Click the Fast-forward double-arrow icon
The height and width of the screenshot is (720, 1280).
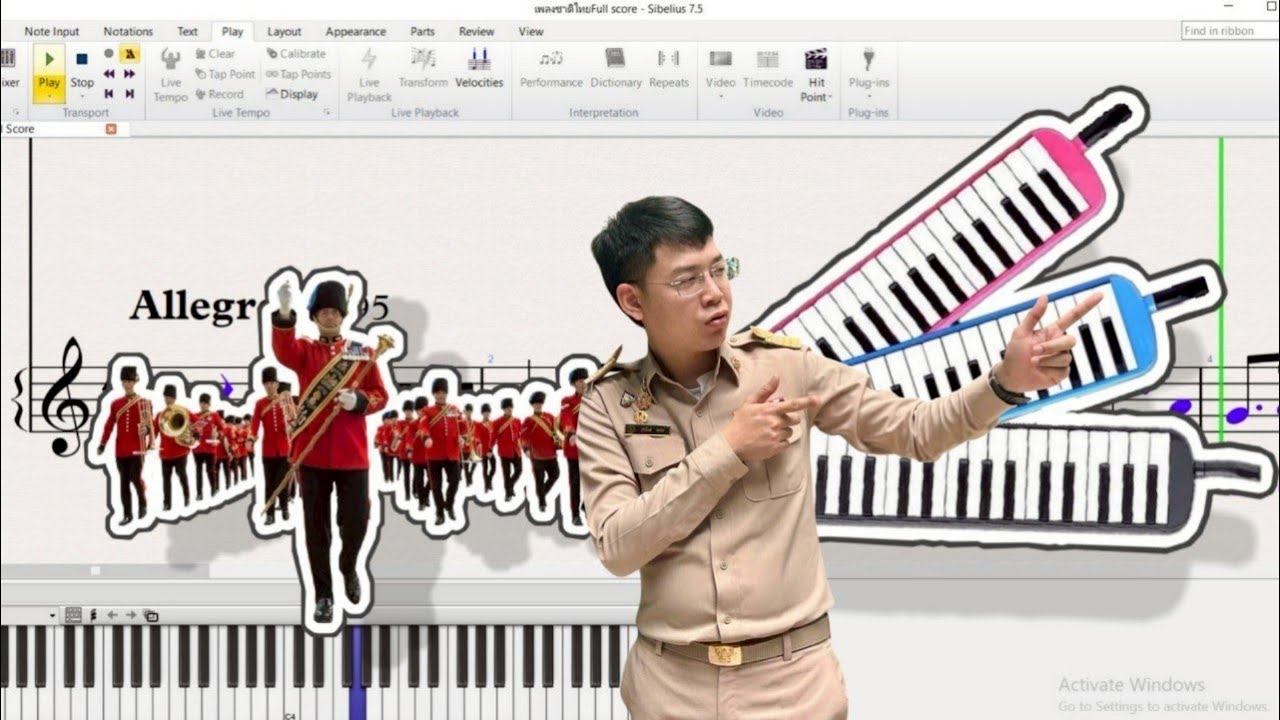130,74
